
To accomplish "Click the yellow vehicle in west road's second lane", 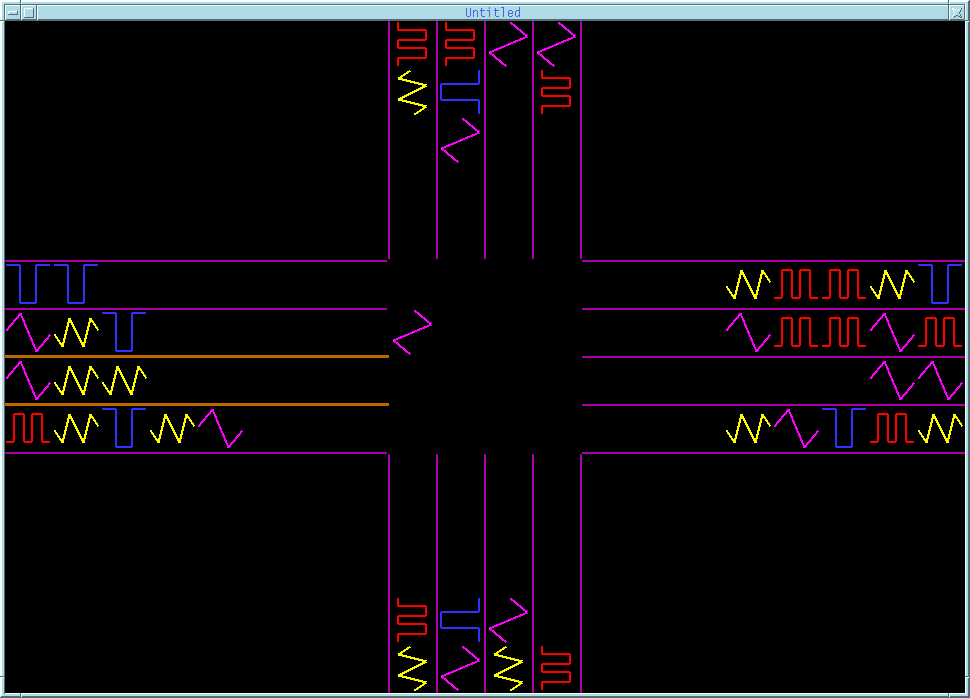I will (76, 332).
